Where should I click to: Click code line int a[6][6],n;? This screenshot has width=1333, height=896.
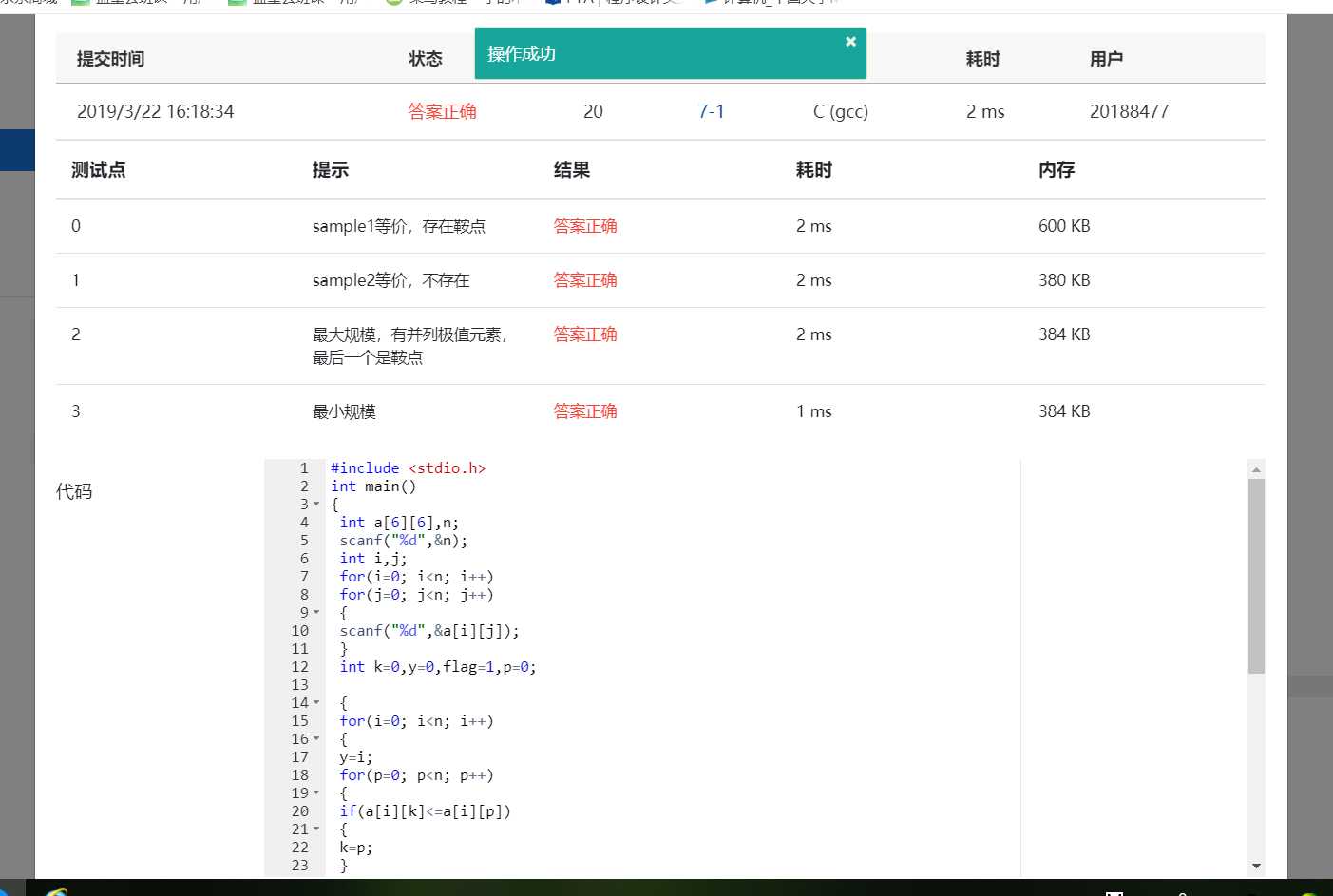(399, 523)
